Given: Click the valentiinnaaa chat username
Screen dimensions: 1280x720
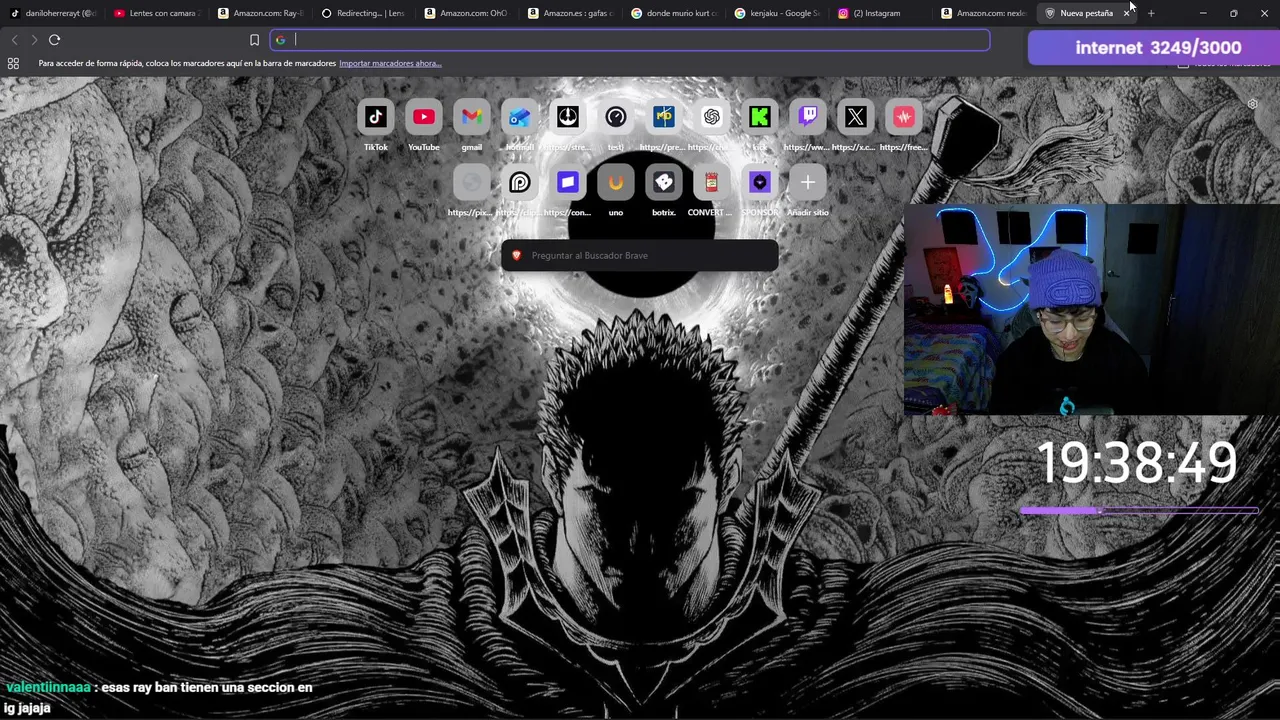Looking at the screenshot, I should click(48, 688).
